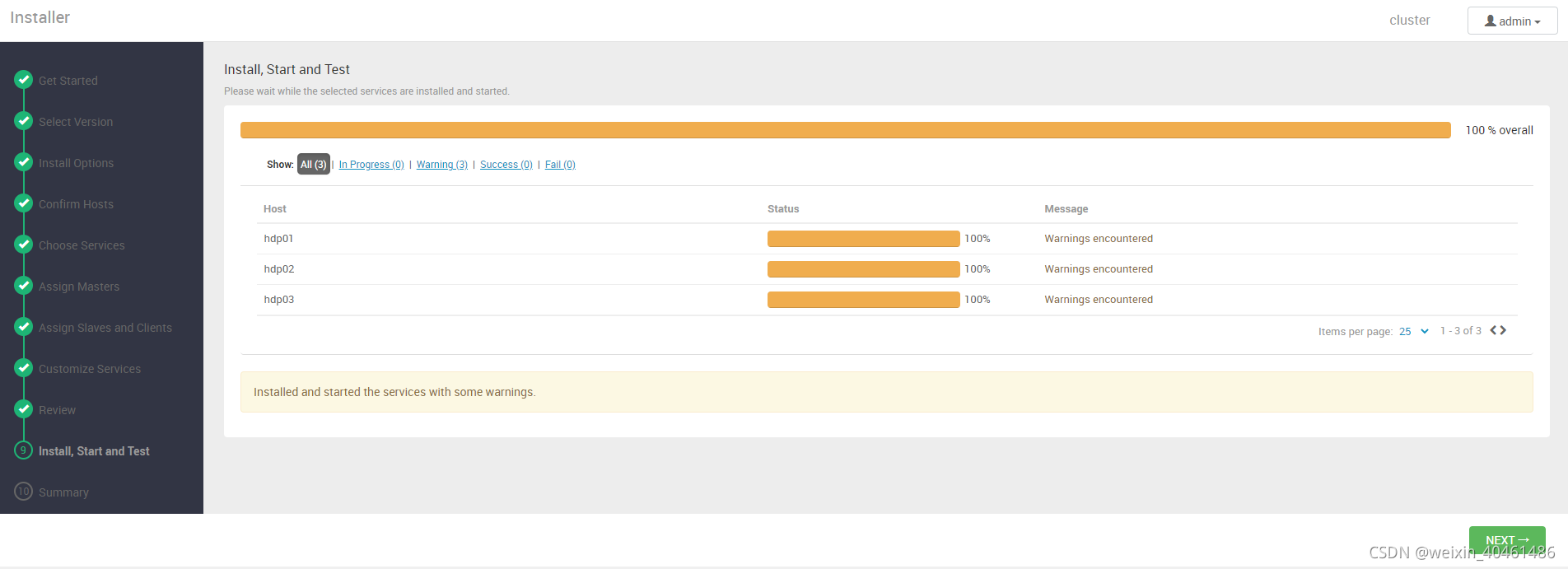Image resolution: width=1568 pixels, height=569 pixels.
Task: Open Warnings encountered message for hdp01
Action: coord(1099,239)
